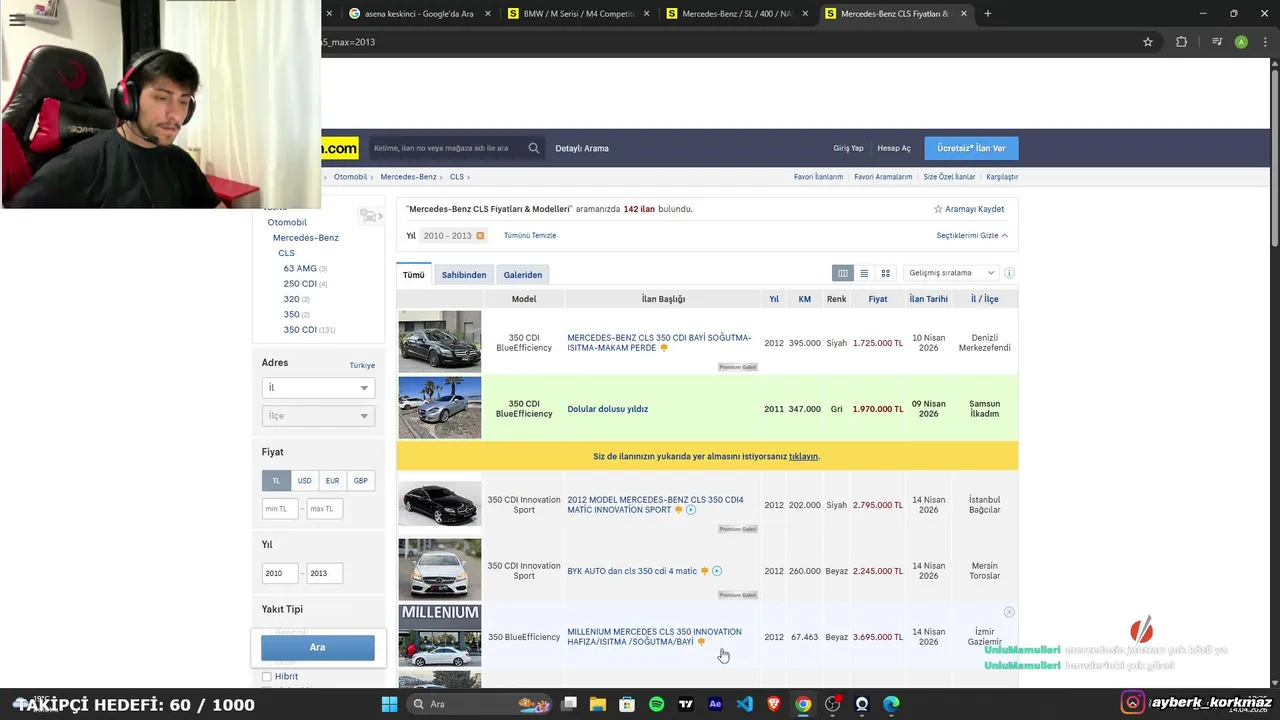The width and height of the screenshot is (1280, 720).
Task: Open the Mercedes-Benz category in sidebar
Action: (x=306, y=238)
